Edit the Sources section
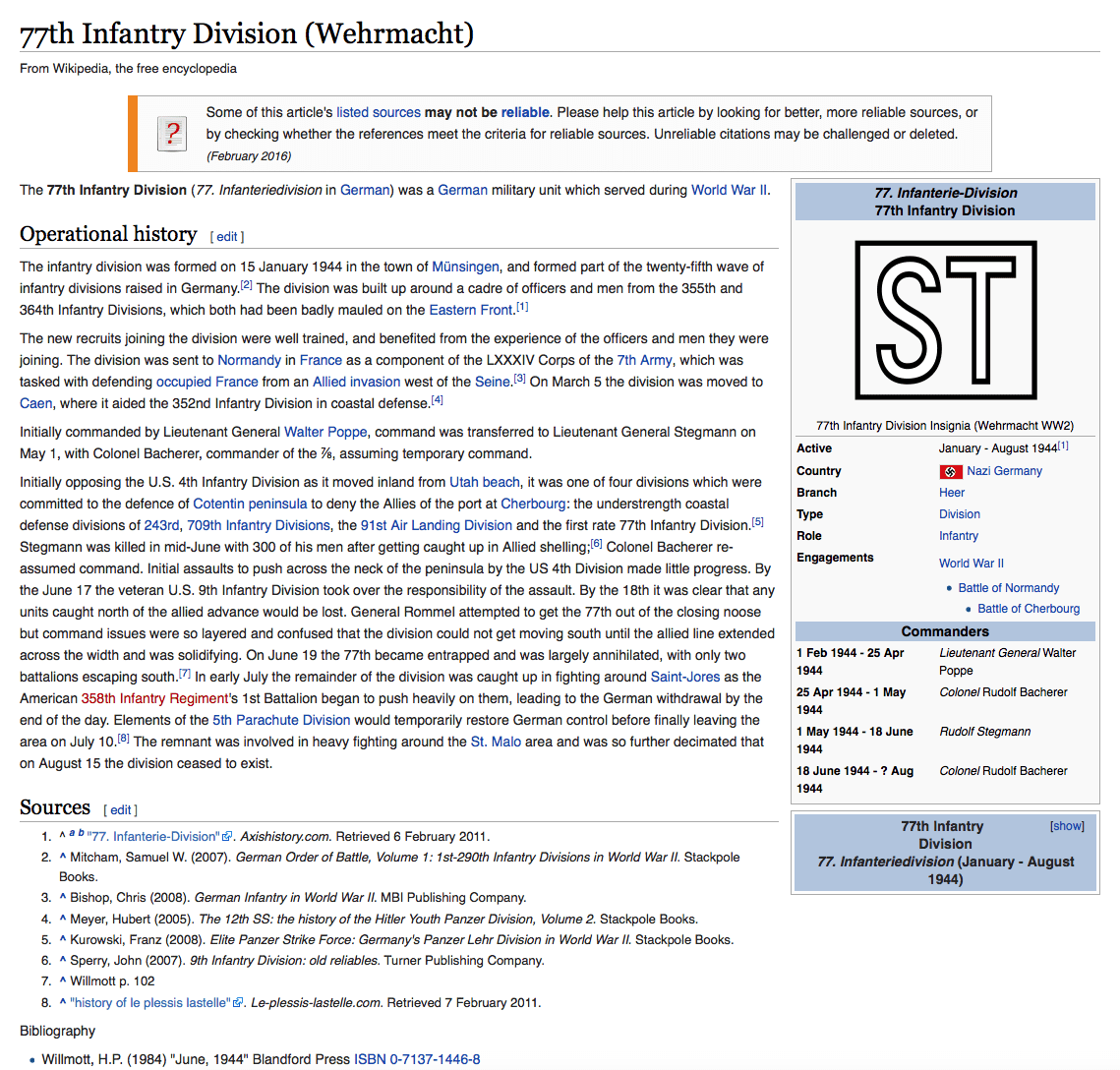 coord(120,810)
